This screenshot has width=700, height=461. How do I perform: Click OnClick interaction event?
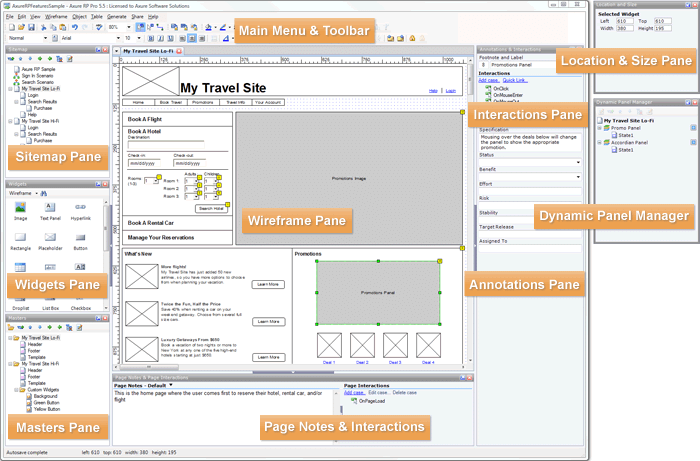point(500,88)
